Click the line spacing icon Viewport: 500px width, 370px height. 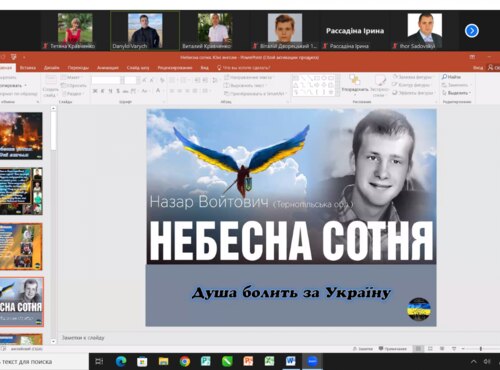pos(215,80)
